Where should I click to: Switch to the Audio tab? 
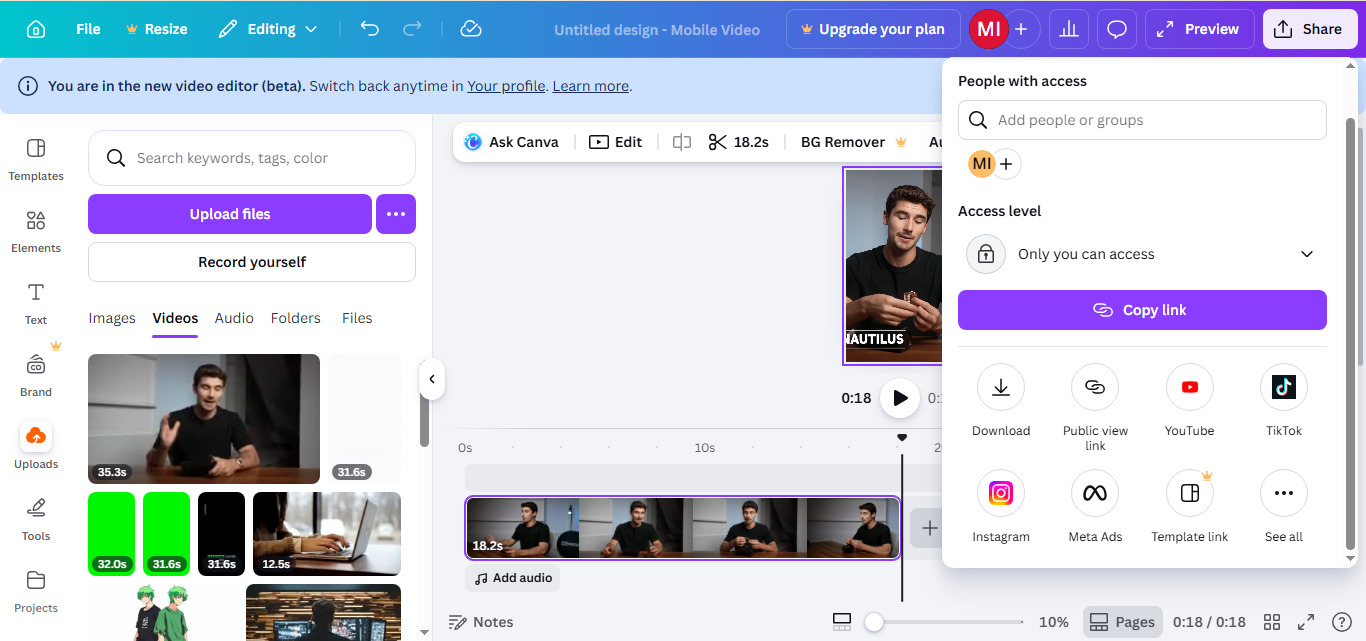pyautogui.click(x=234, y=318)
